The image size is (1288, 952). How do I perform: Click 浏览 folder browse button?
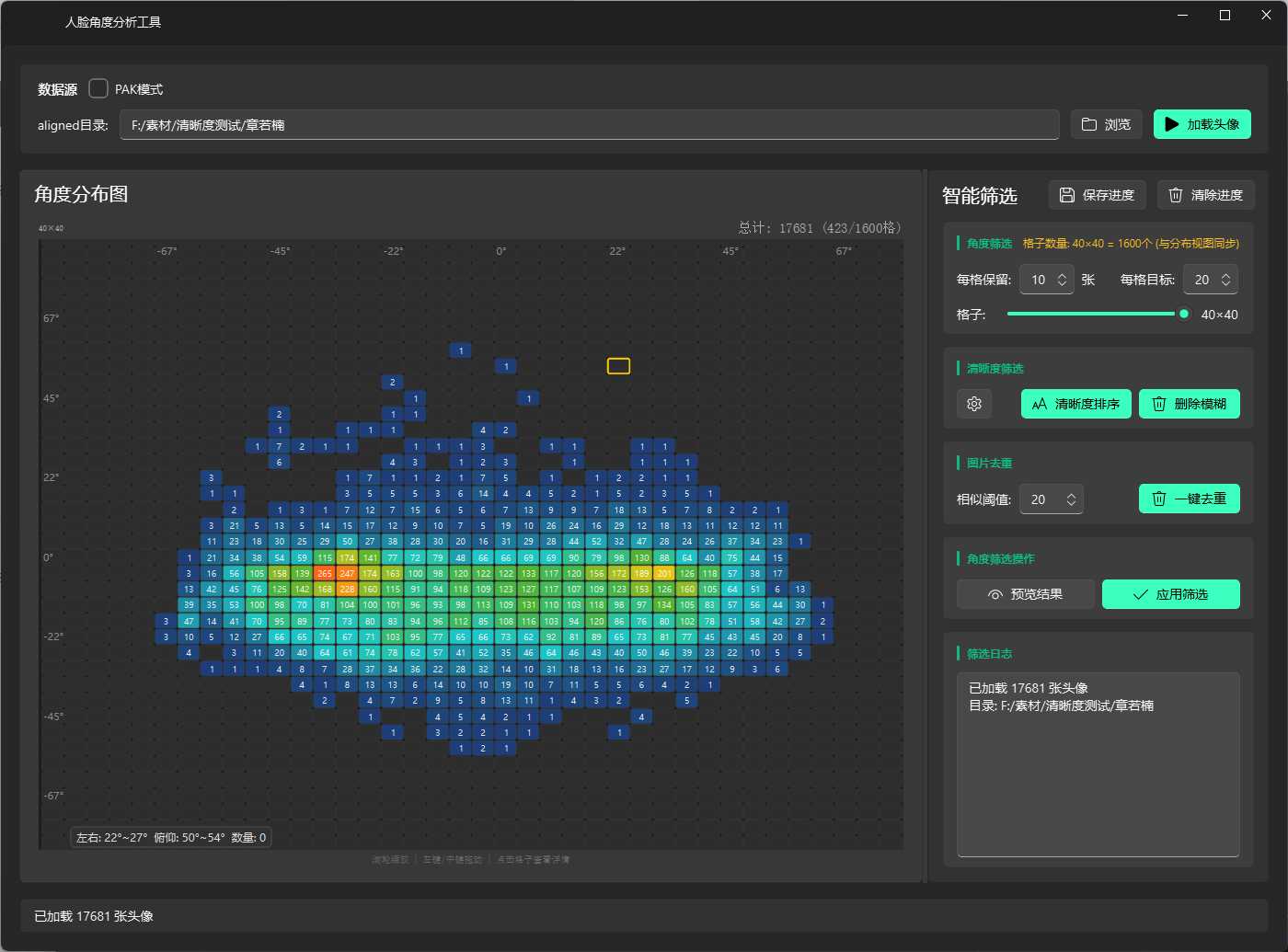click(1106, 124)
